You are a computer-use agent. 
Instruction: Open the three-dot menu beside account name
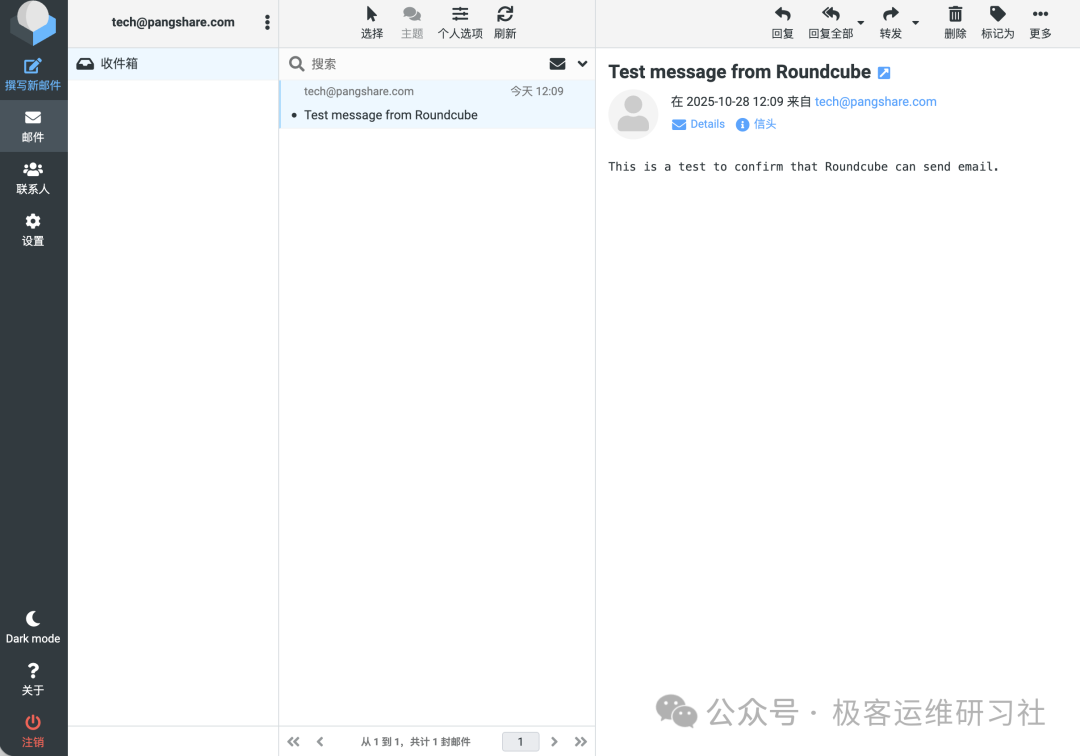267,23
